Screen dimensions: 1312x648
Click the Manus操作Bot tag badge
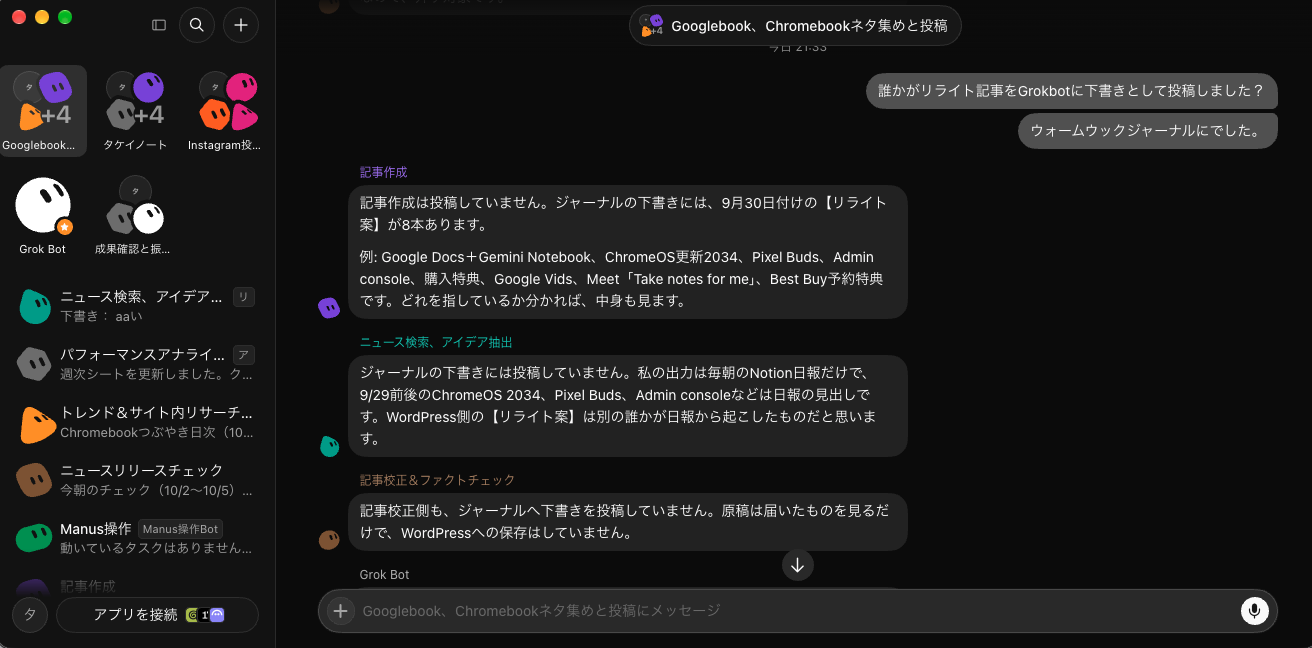180,529
